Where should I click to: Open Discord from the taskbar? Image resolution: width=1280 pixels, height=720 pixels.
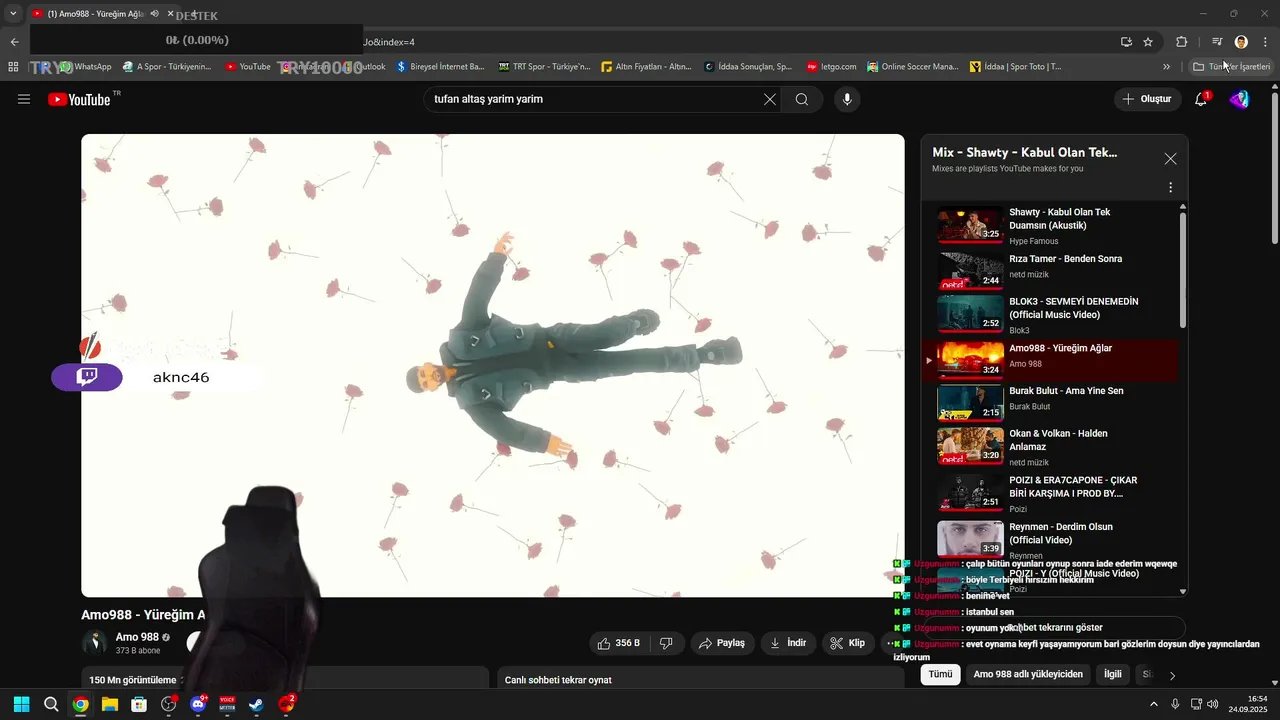click(198, 704)
